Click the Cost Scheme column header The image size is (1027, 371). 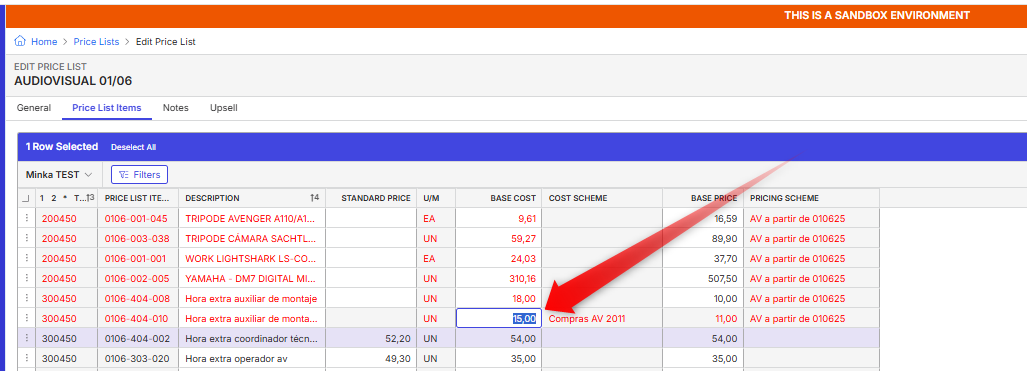click(602, 198)
